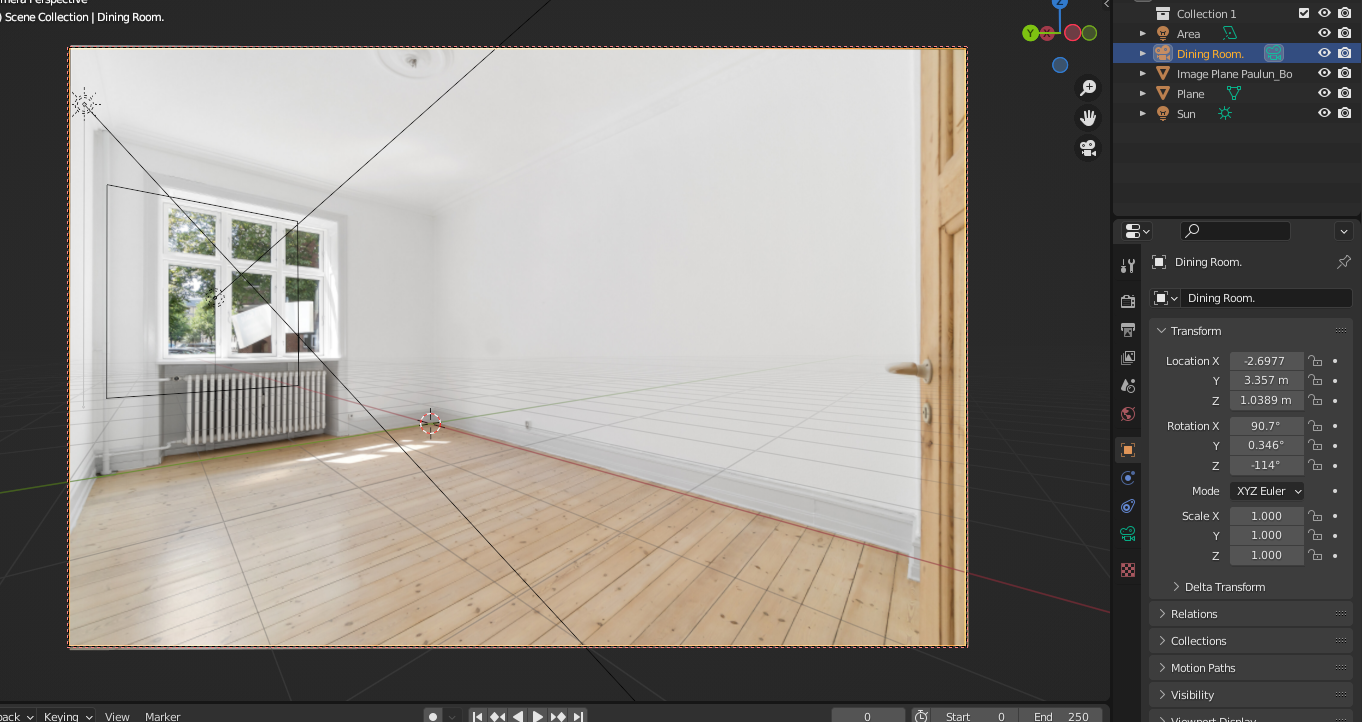Open the View Layer properties tab

pyautogui.click(x=1128, y=357)
